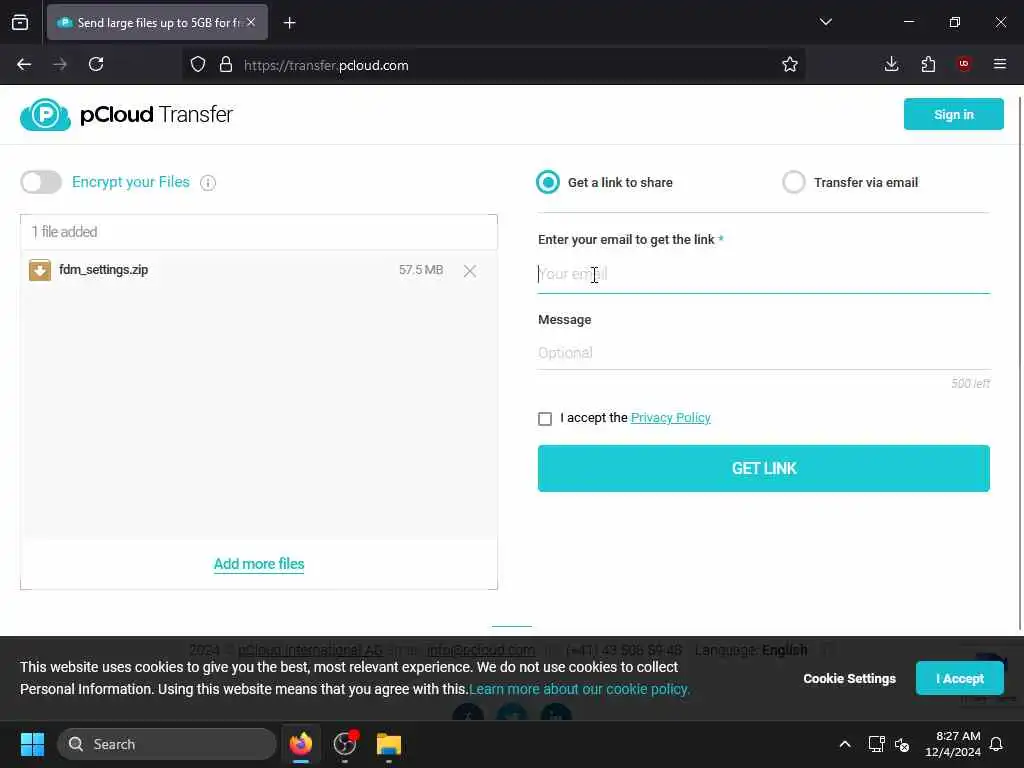Toggle the Encrypt your Files switch

click(x=41, y=182)
